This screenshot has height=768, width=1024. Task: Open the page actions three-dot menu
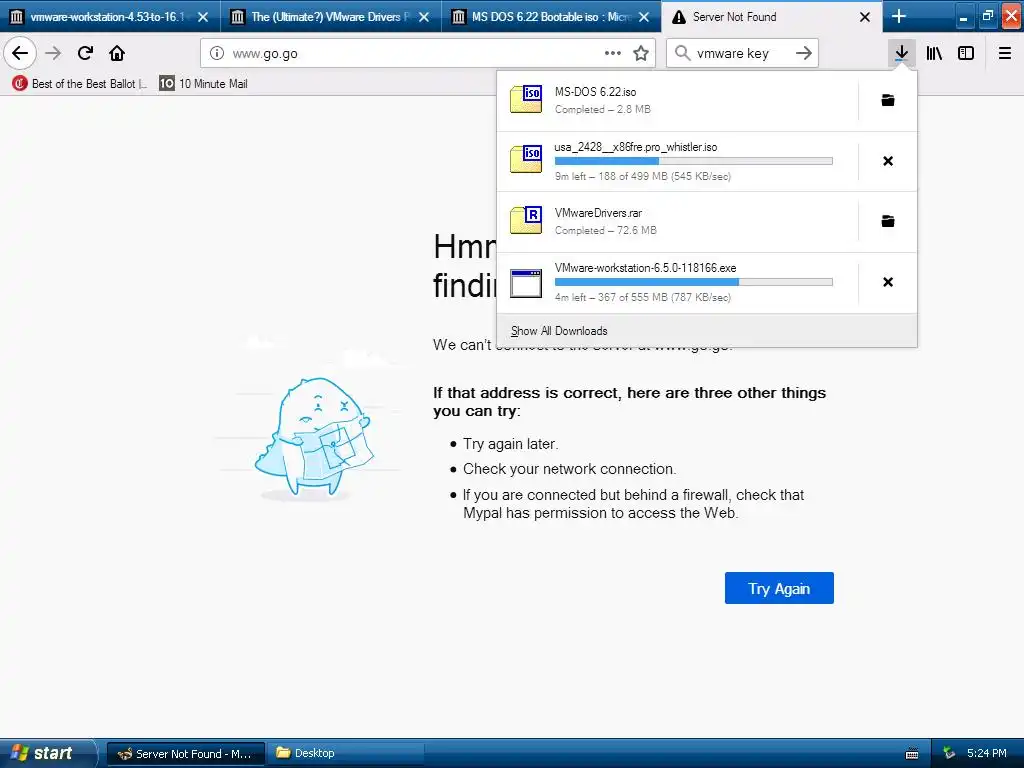pyautogui.click(x=613, y=53)
